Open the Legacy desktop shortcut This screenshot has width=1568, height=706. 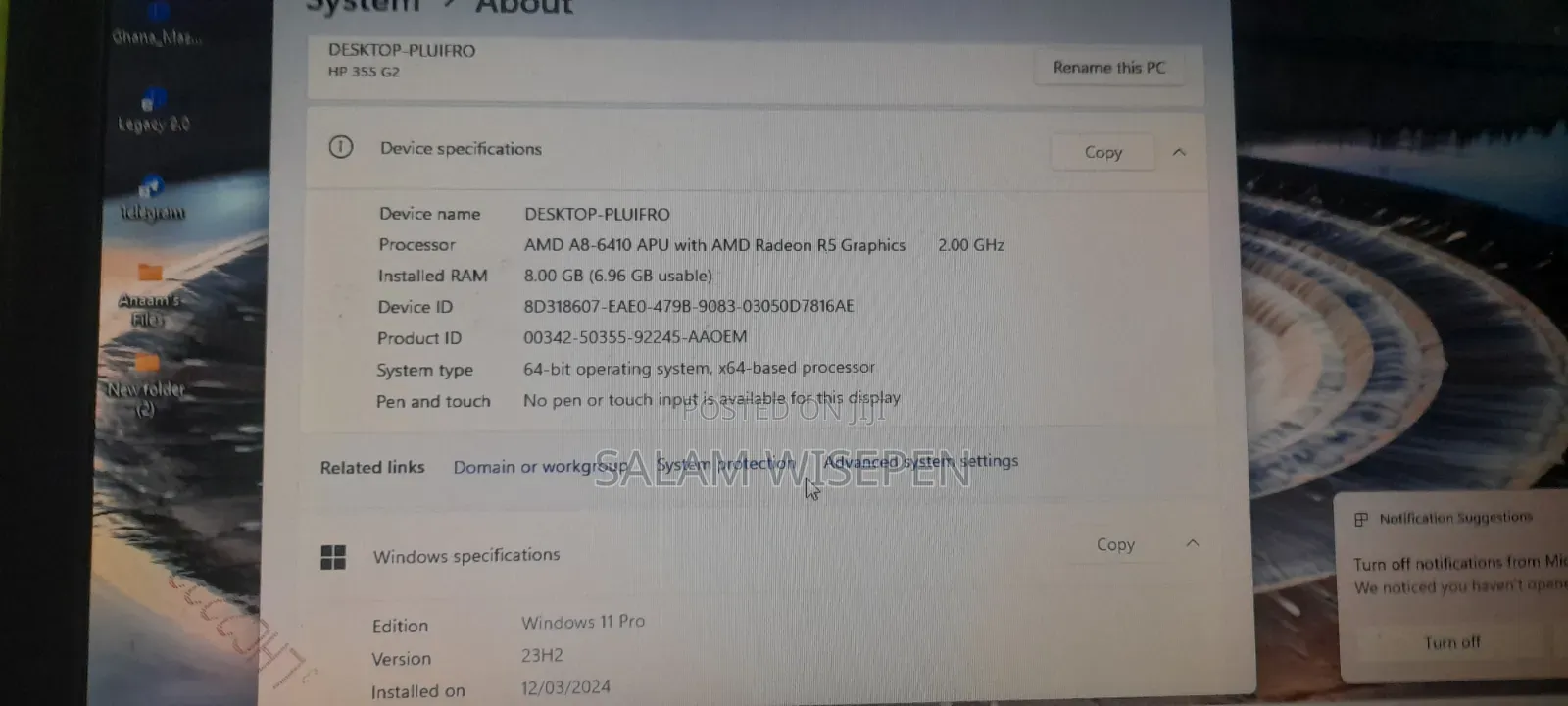coord(153,112)
